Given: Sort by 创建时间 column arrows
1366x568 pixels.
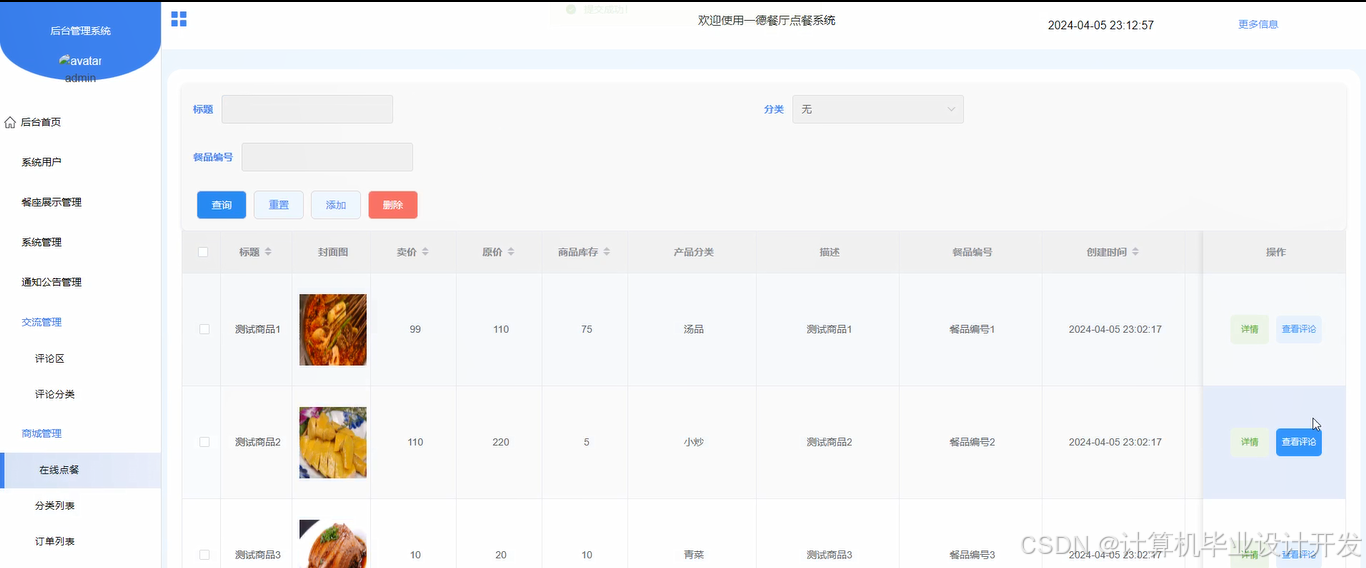Looking at the screenshot, I should [1135, 252].
